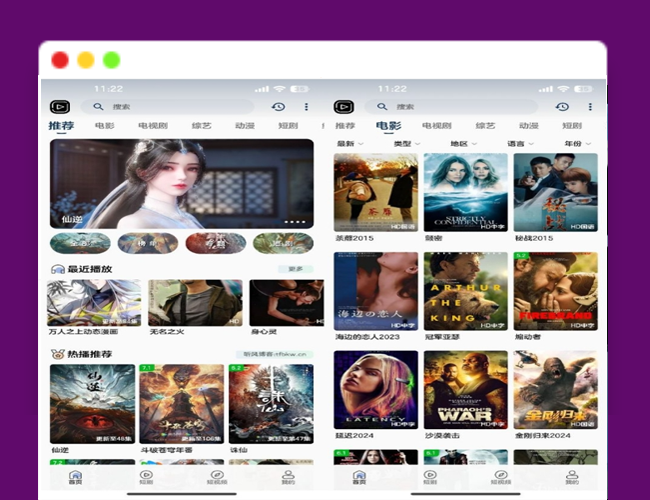Open 我的 profile icon in left bottom bar
This screenshot has width=650, height=500.
pyautogui.click(x=288, y=477)
